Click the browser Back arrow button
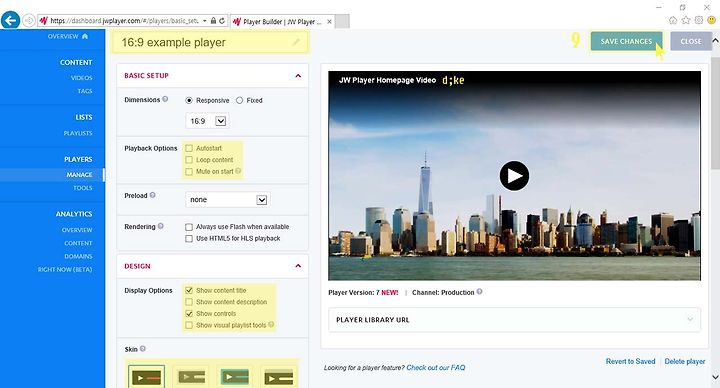The image size is (720, 388). click(x=10, y=20)
